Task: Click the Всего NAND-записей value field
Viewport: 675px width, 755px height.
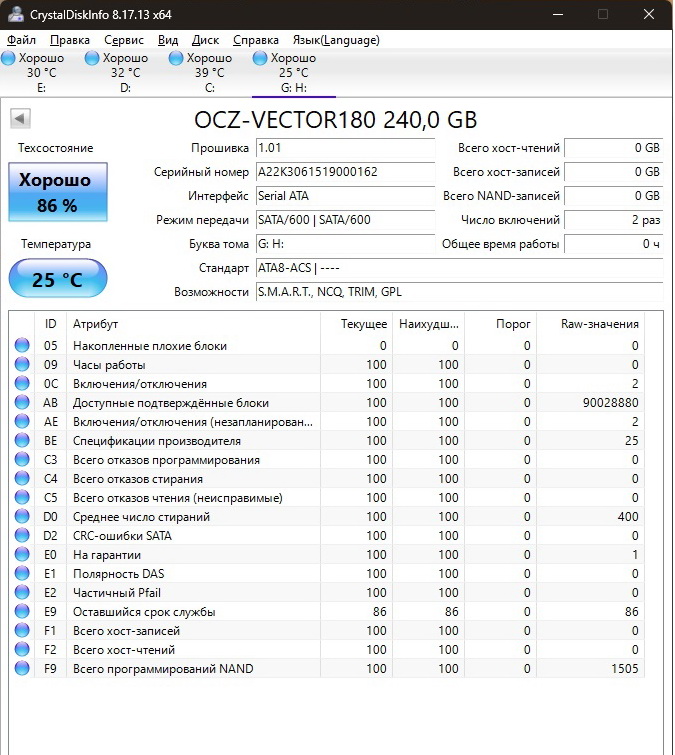Action: click(x=614, y=196)
